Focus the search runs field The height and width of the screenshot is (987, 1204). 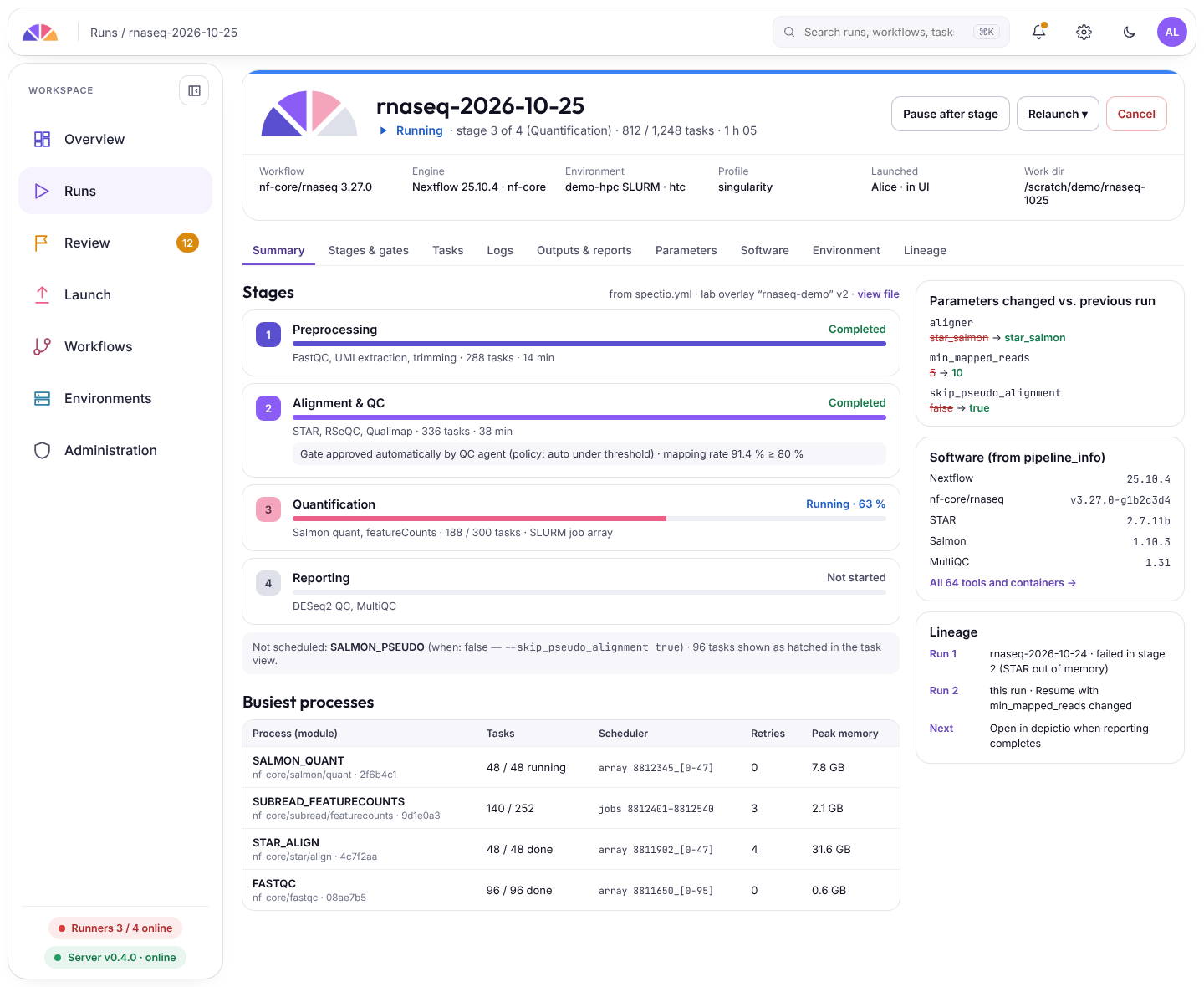coord(891,32)
